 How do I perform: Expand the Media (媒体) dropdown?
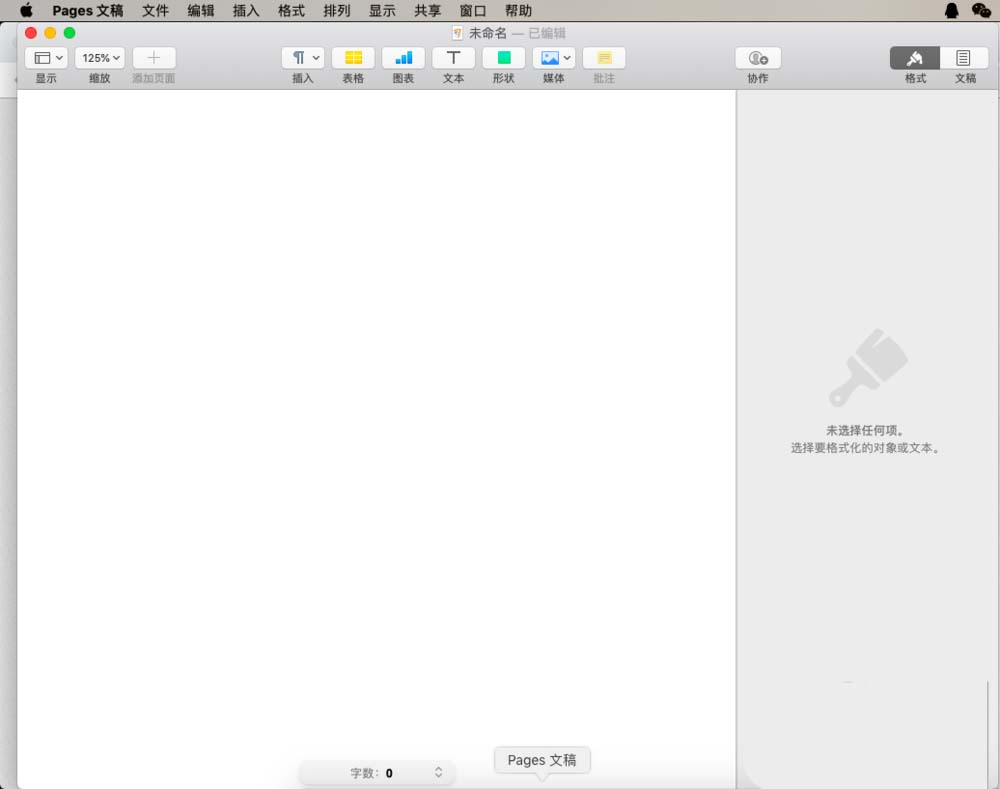pyautogui.click(x=553, y=58)
